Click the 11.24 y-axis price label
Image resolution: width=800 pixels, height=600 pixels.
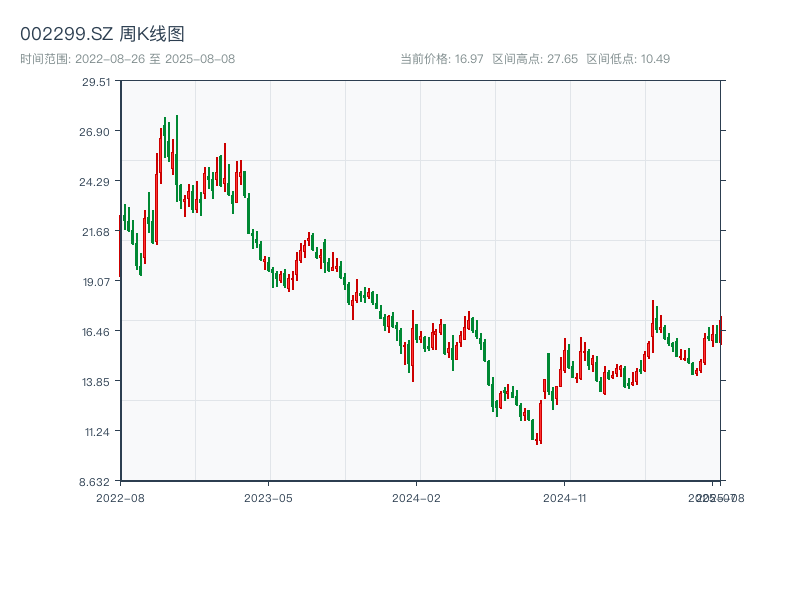[96, 432]
